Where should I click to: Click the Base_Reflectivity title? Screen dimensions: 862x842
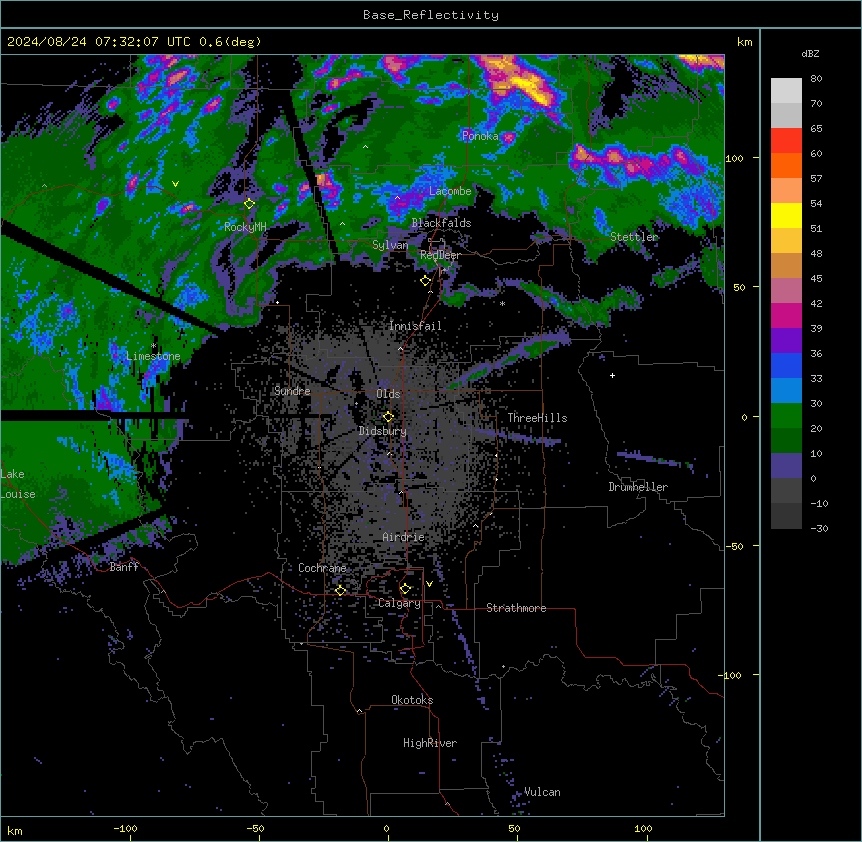(431, 15)
